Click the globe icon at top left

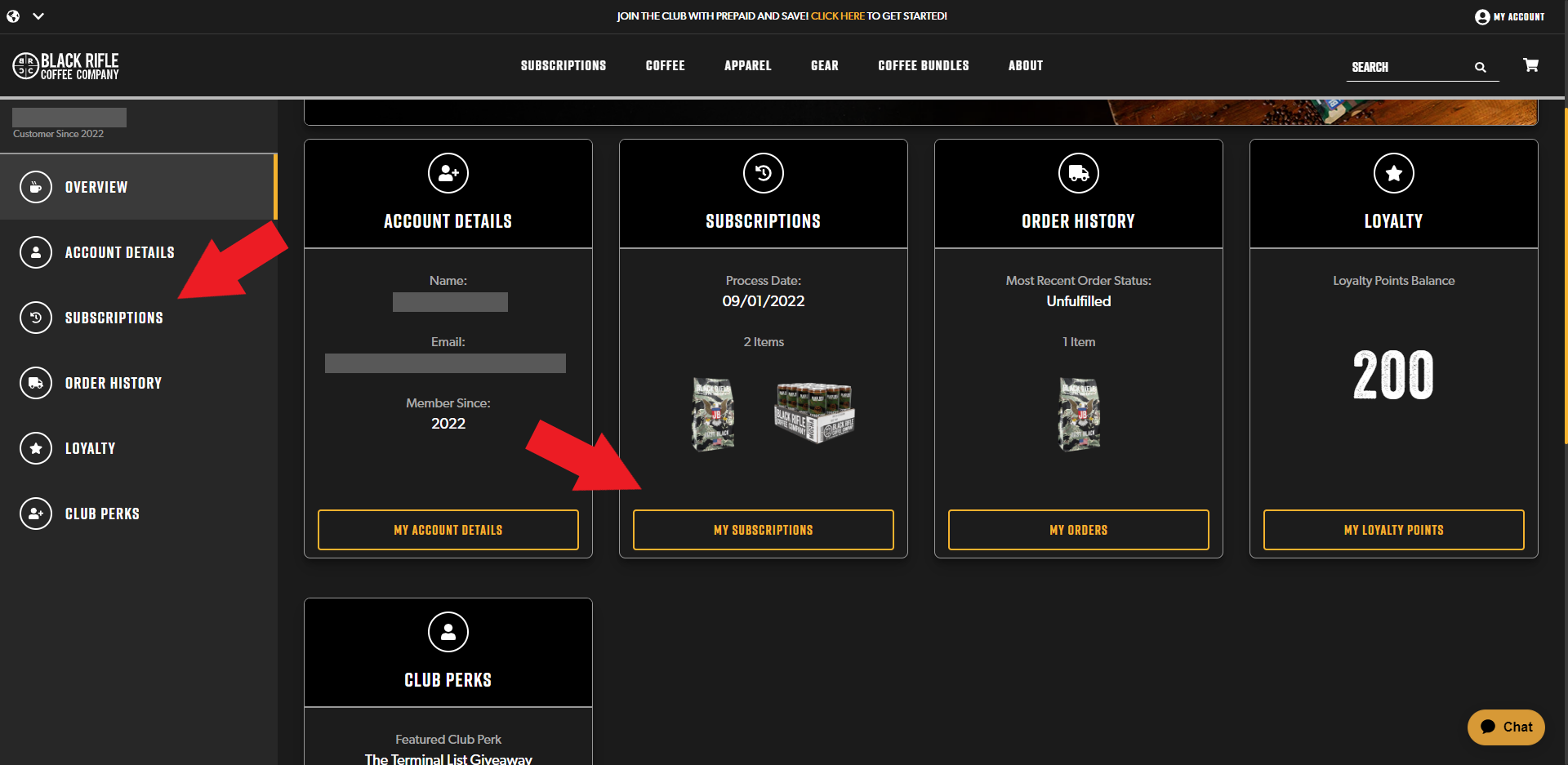click(x=12, y=16)
